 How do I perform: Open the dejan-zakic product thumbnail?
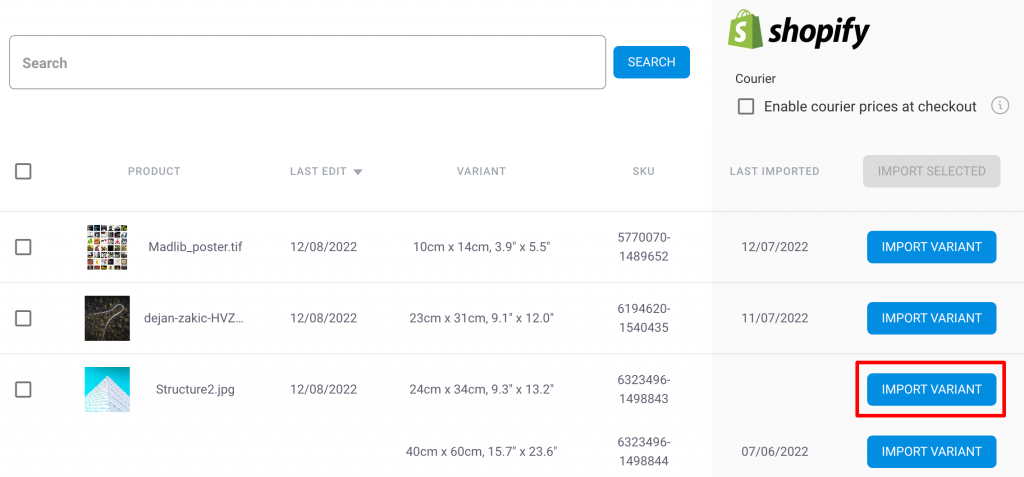pyautogui.click(x=107, y=318)
